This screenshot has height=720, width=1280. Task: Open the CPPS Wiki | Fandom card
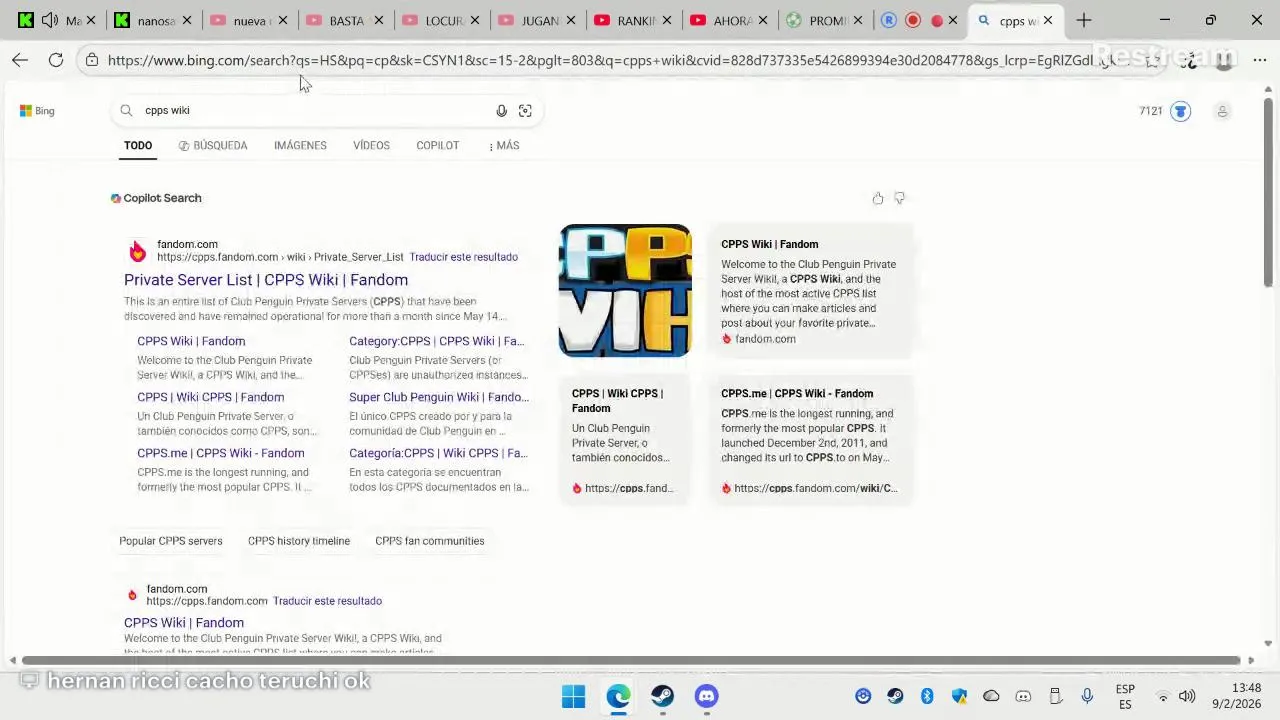click(x=811, y=291)
